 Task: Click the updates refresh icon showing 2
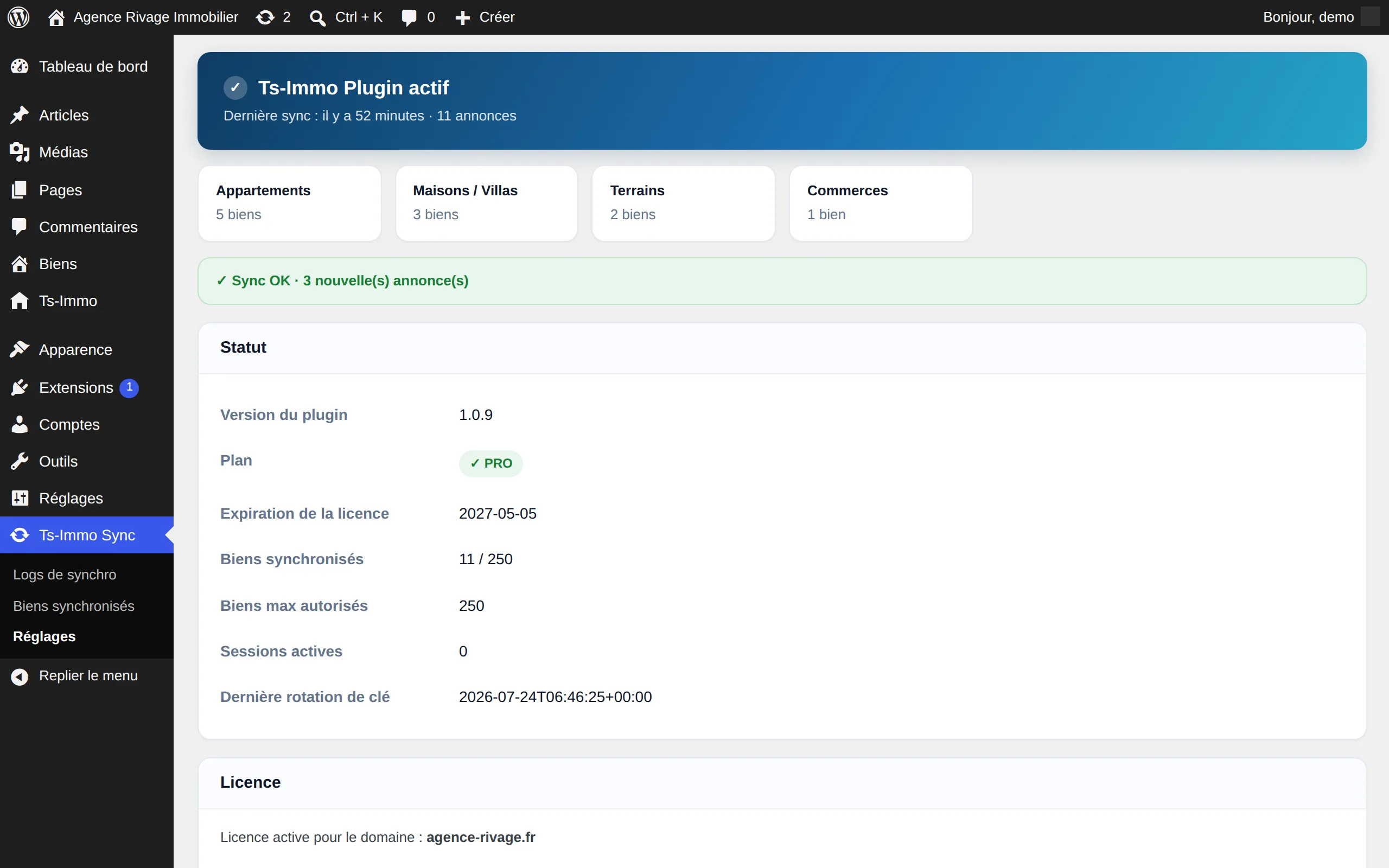coord(265,17)
